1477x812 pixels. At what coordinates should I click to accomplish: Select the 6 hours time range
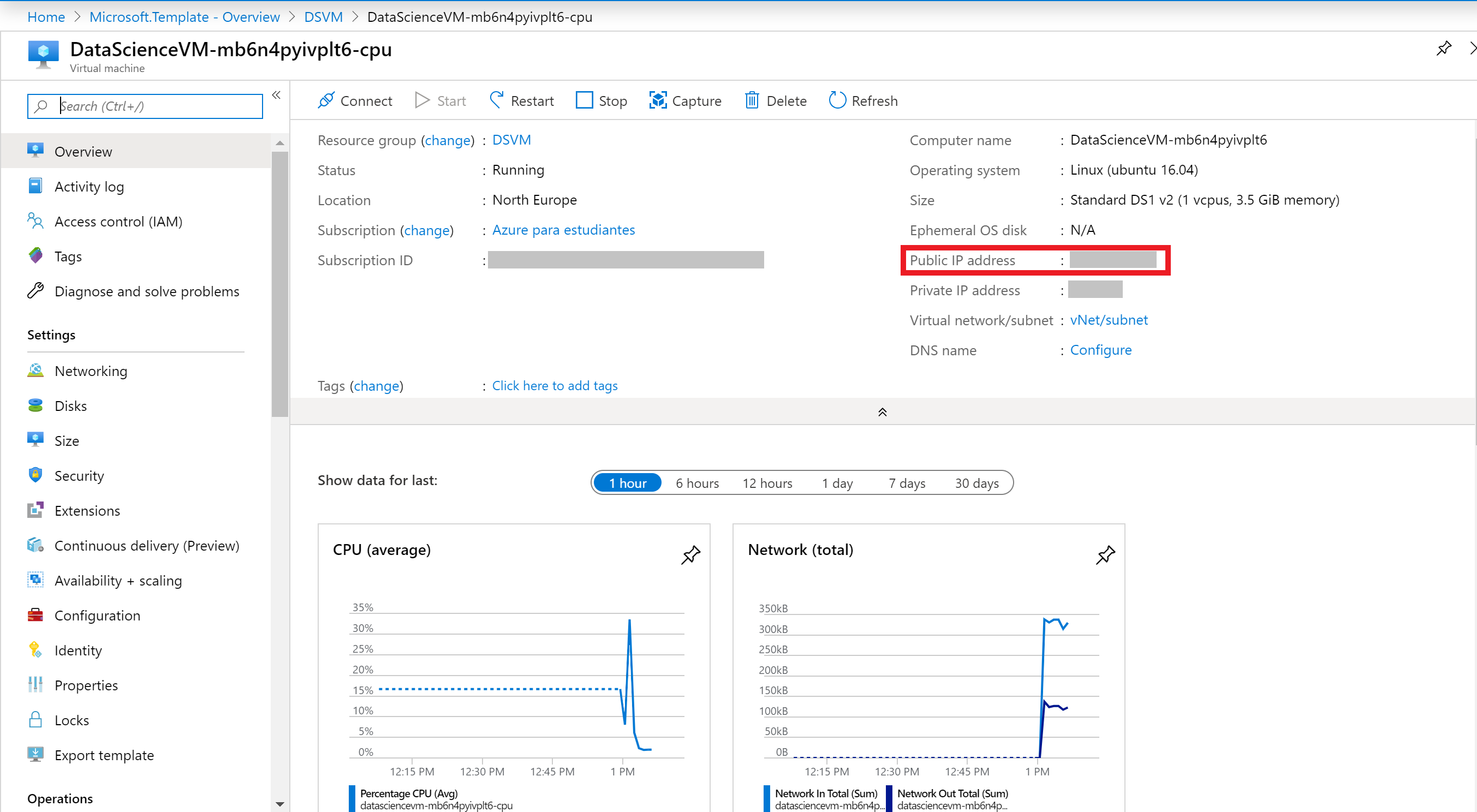click(x=697, y=483)
